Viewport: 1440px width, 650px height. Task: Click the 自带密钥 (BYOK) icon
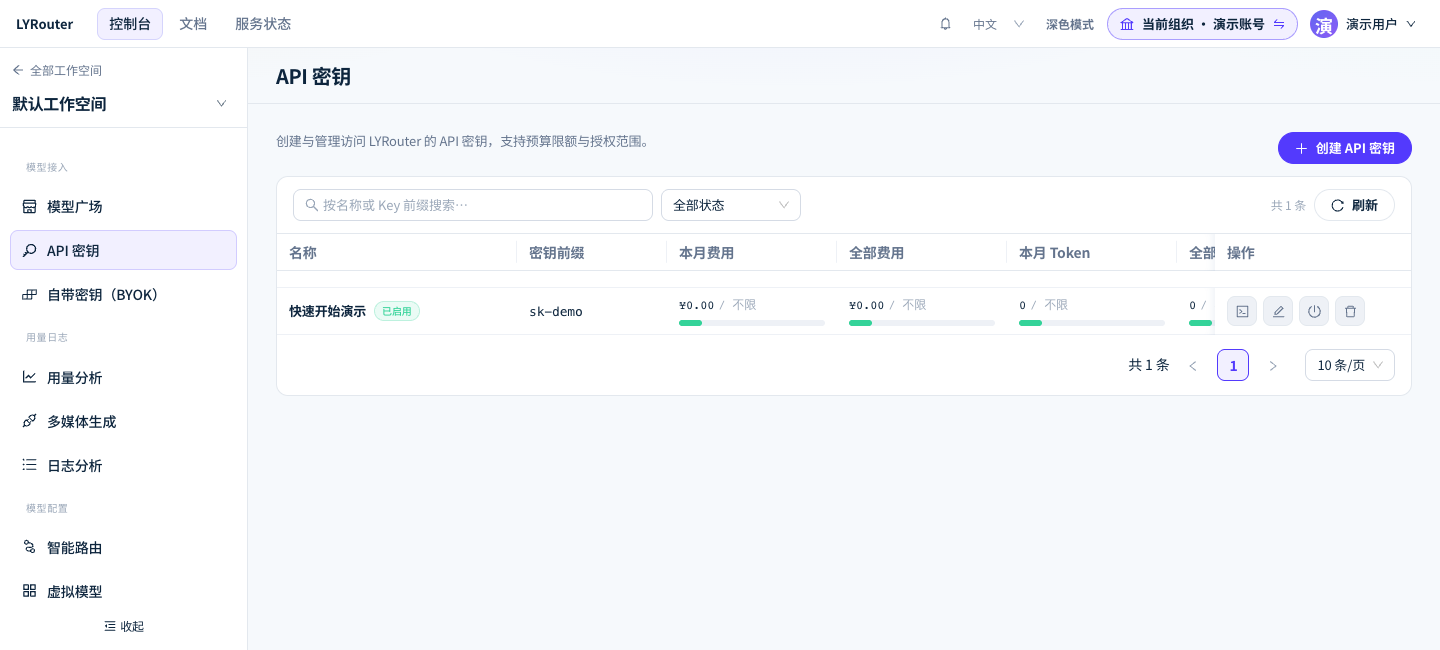(x=29, y=295)
